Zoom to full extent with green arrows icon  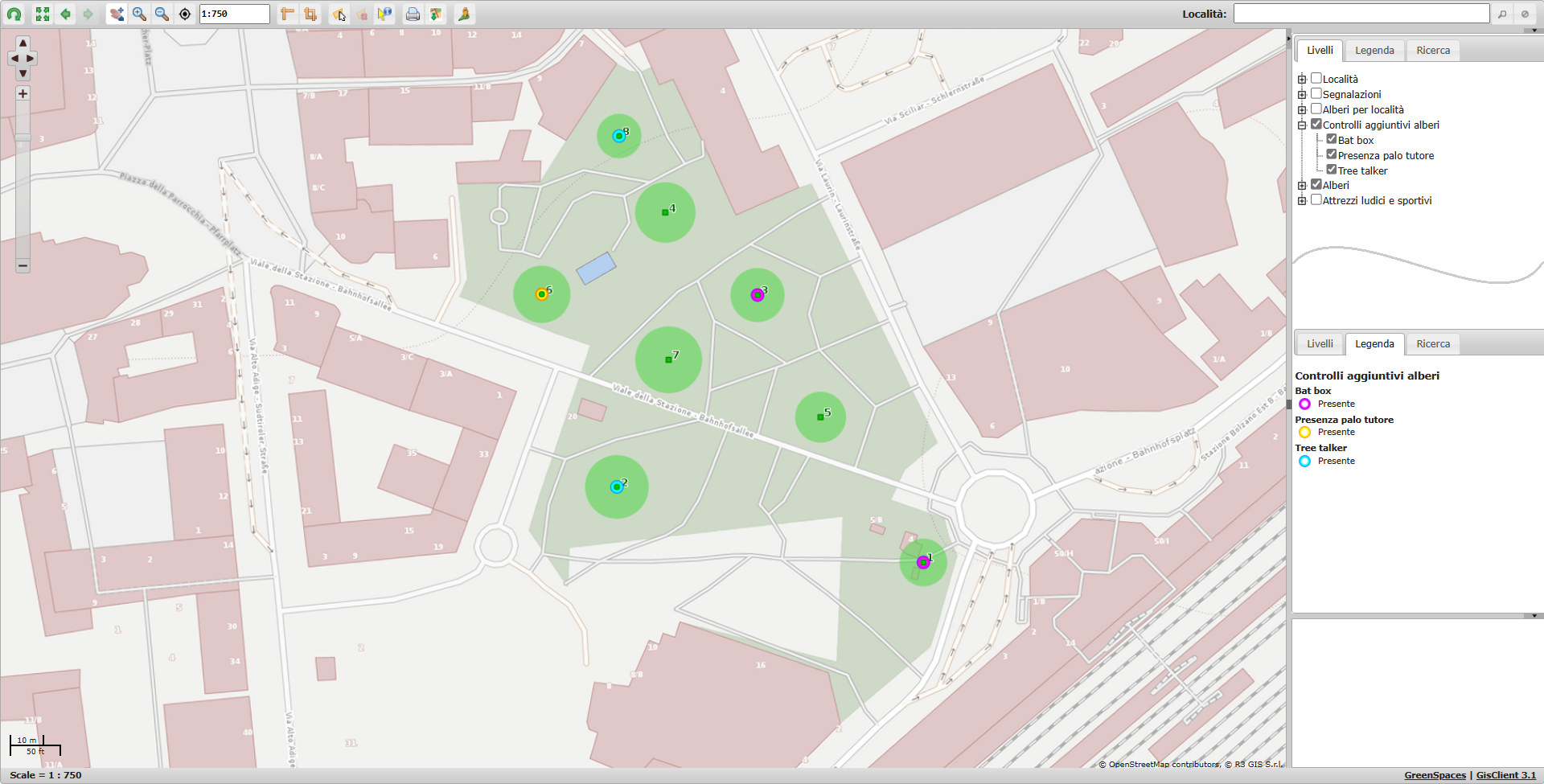pyautogui.click(x=43, y=14)
